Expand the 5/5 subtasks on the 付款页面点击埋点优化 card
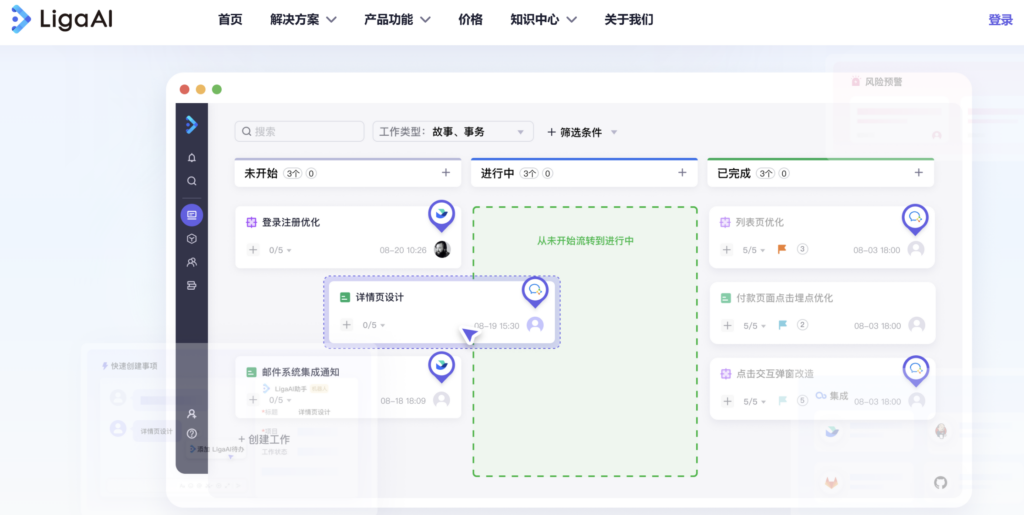The width and height of the screenshot is (1024, 515). (754, 325)
